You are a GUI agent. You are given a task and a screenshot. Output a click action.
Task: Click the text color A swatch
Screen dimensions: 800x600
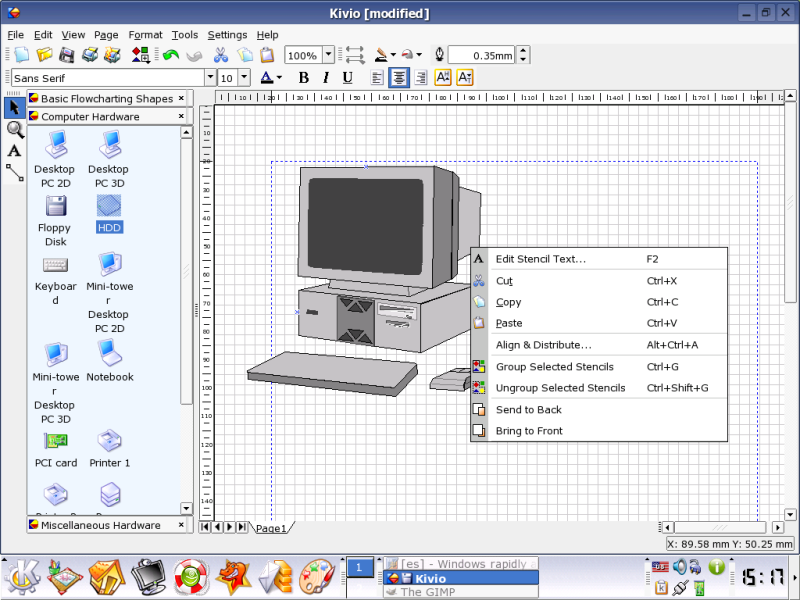coord(267,78)
